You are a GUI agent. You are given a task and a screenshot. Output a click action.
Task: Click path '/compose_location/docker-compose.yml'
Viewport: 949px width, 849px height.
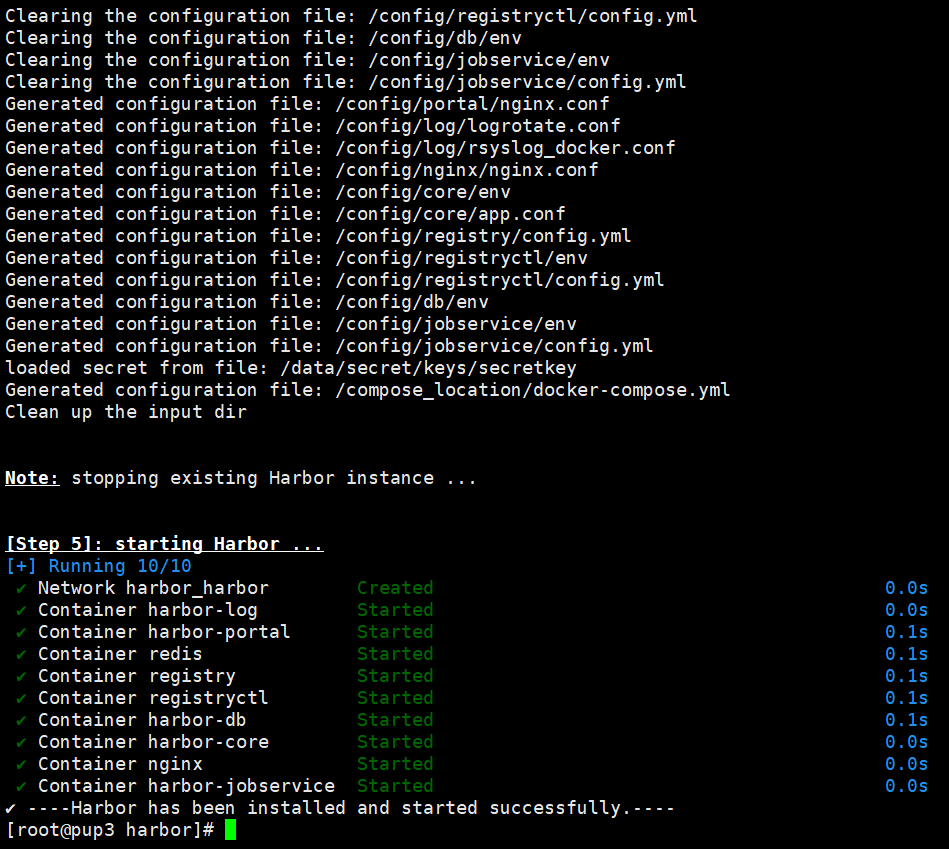(533, 390)
